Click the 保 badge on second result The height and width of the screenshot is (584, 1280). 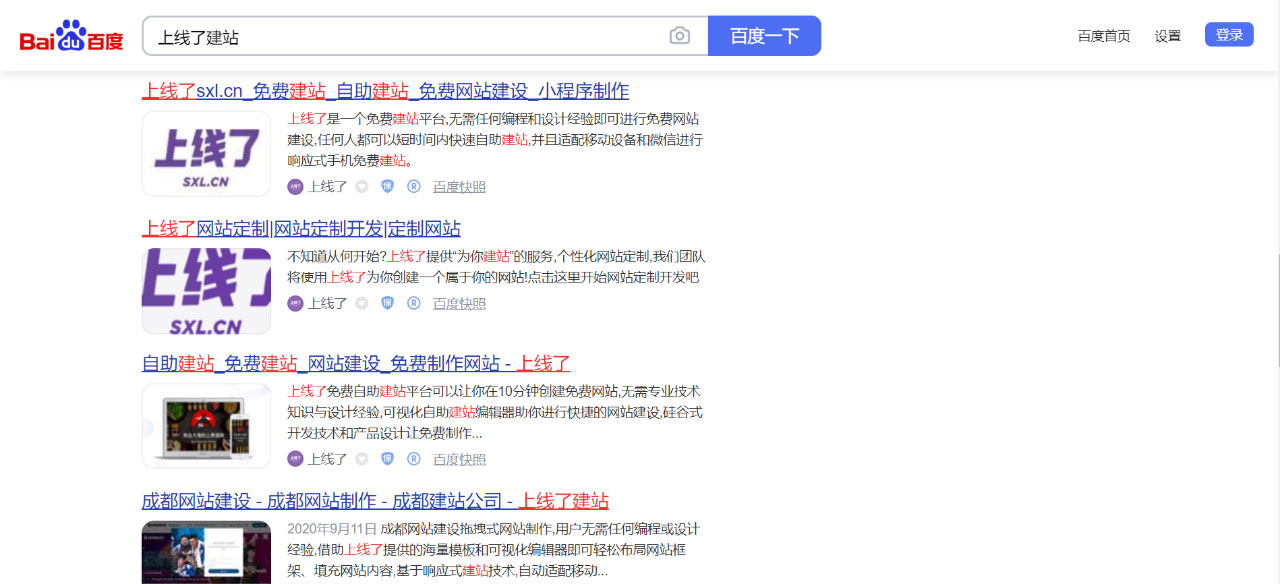click(x=387, y=303)
